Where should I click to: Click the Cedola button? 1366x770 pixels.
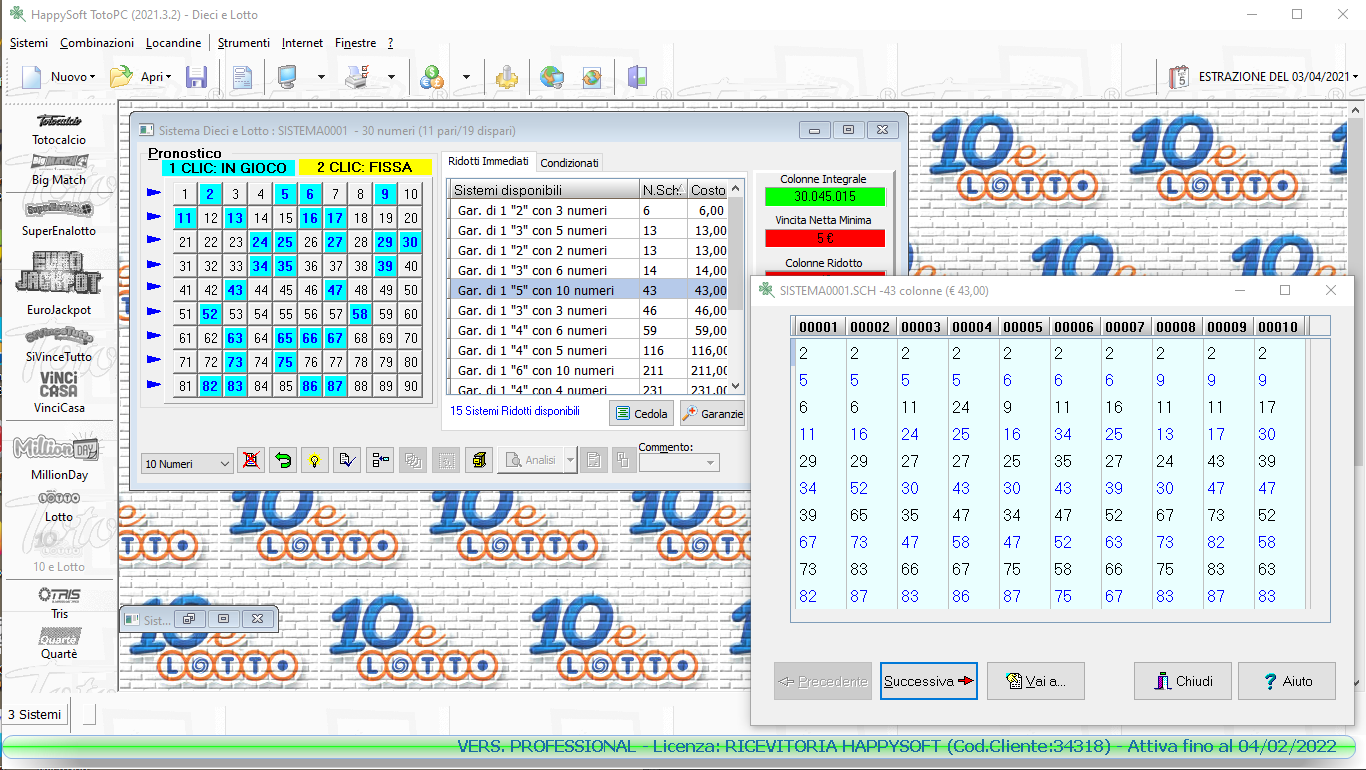point(641,413)
